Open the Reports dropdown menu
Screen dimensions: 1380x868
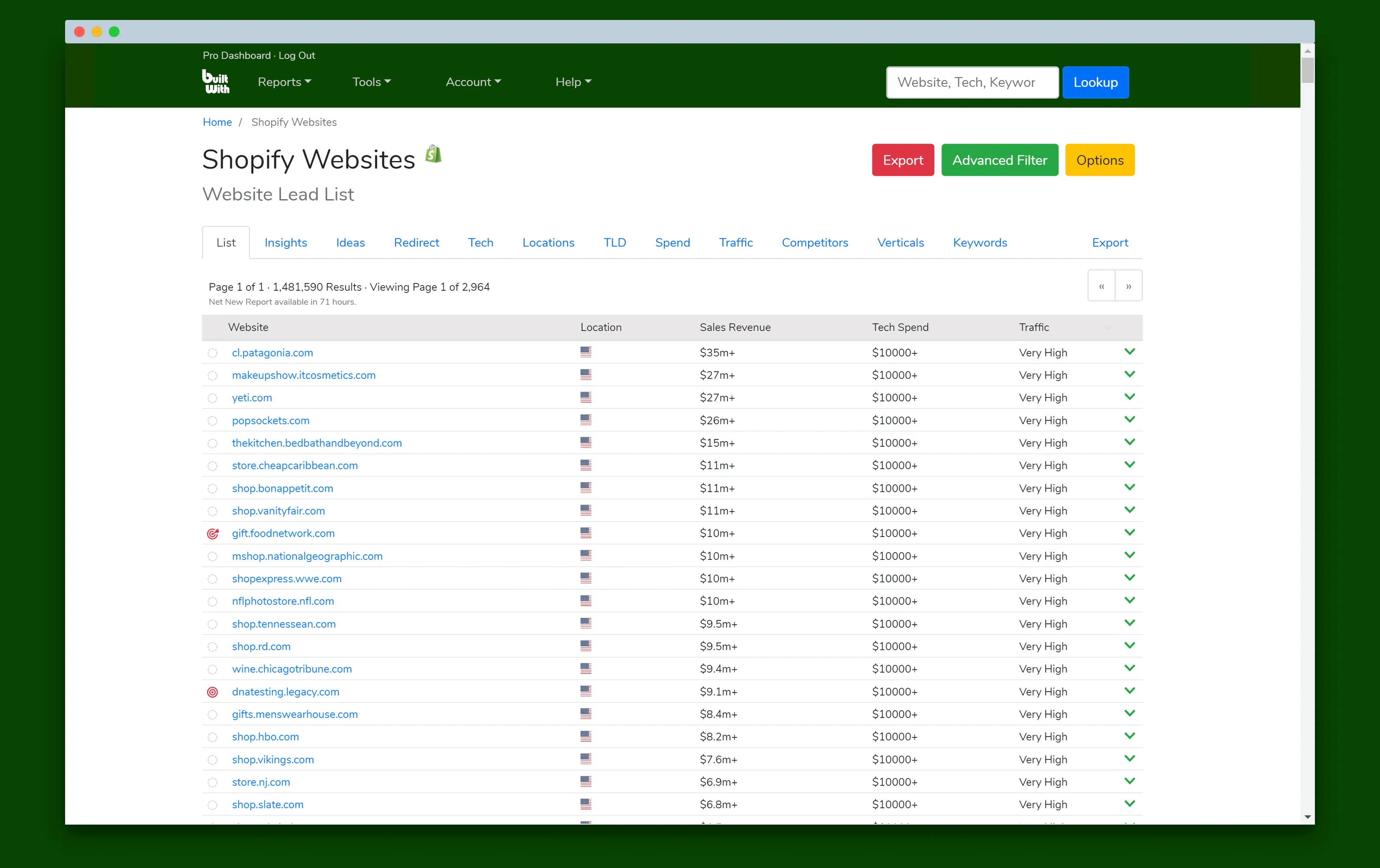[284, 82]
